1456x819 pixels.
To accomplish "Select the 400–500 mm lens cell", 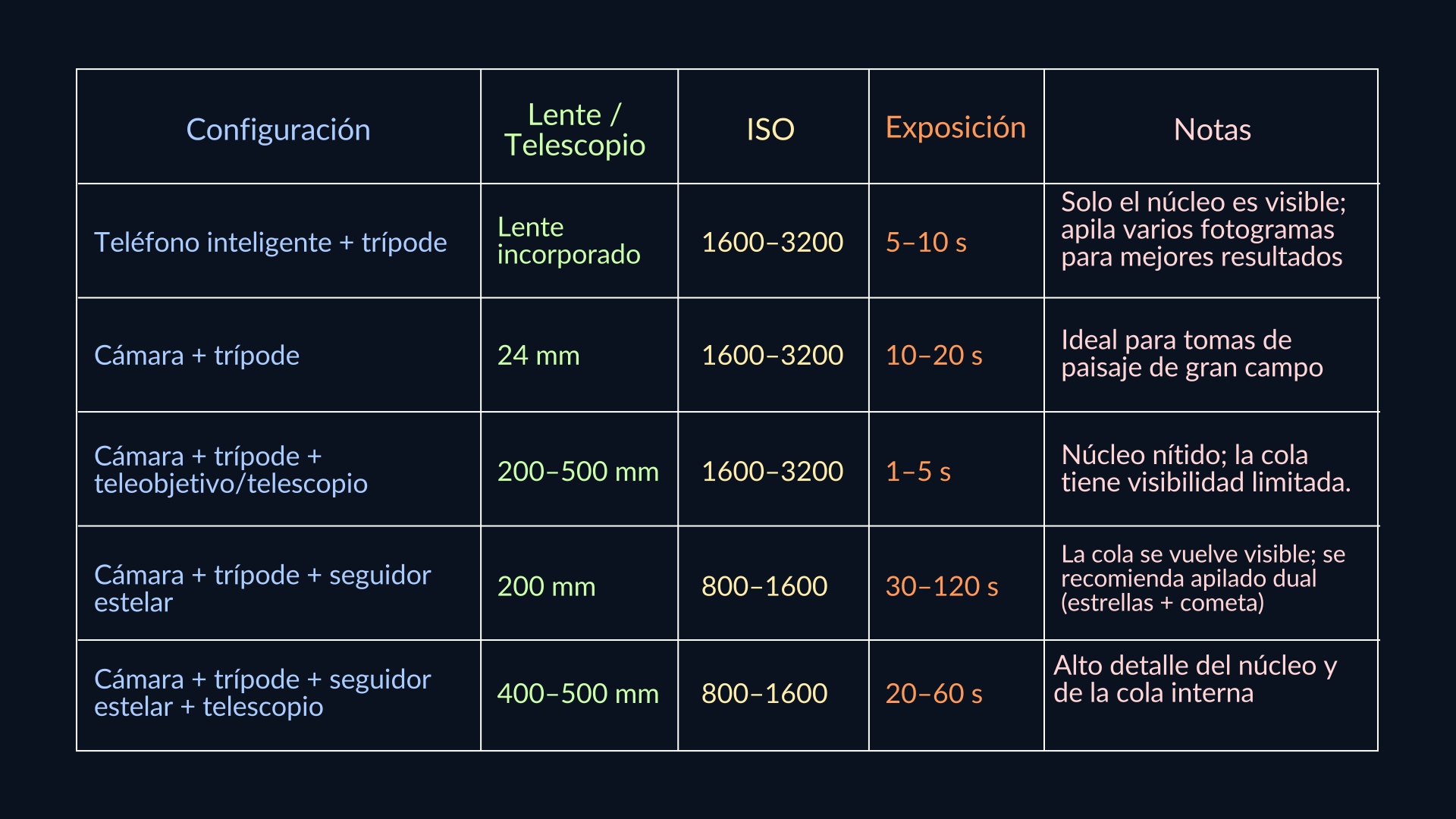I will pyautogui.click(x=578, y=694).
